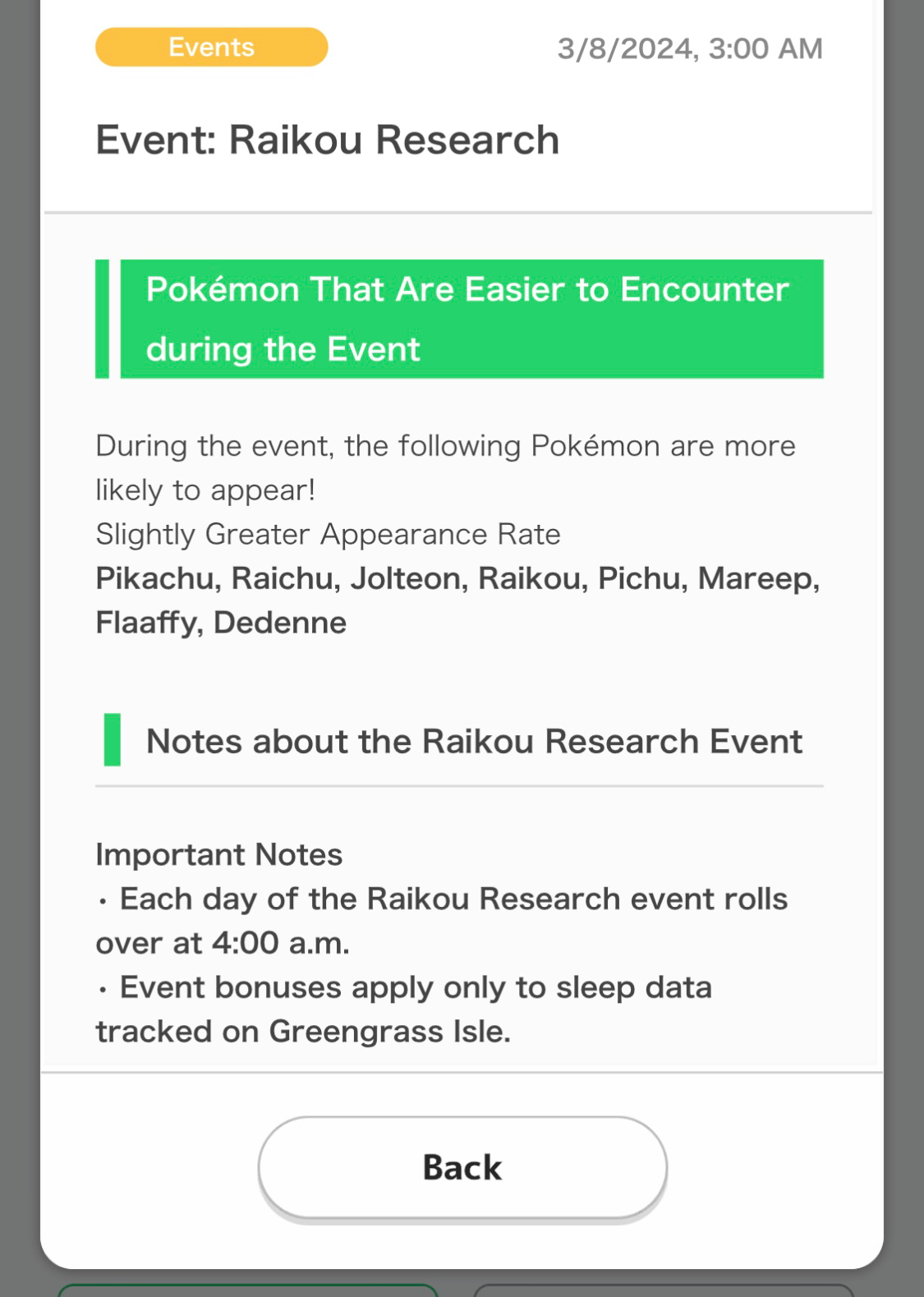Click the note about Greengrass Isle sleep data

pos(404,1009)
